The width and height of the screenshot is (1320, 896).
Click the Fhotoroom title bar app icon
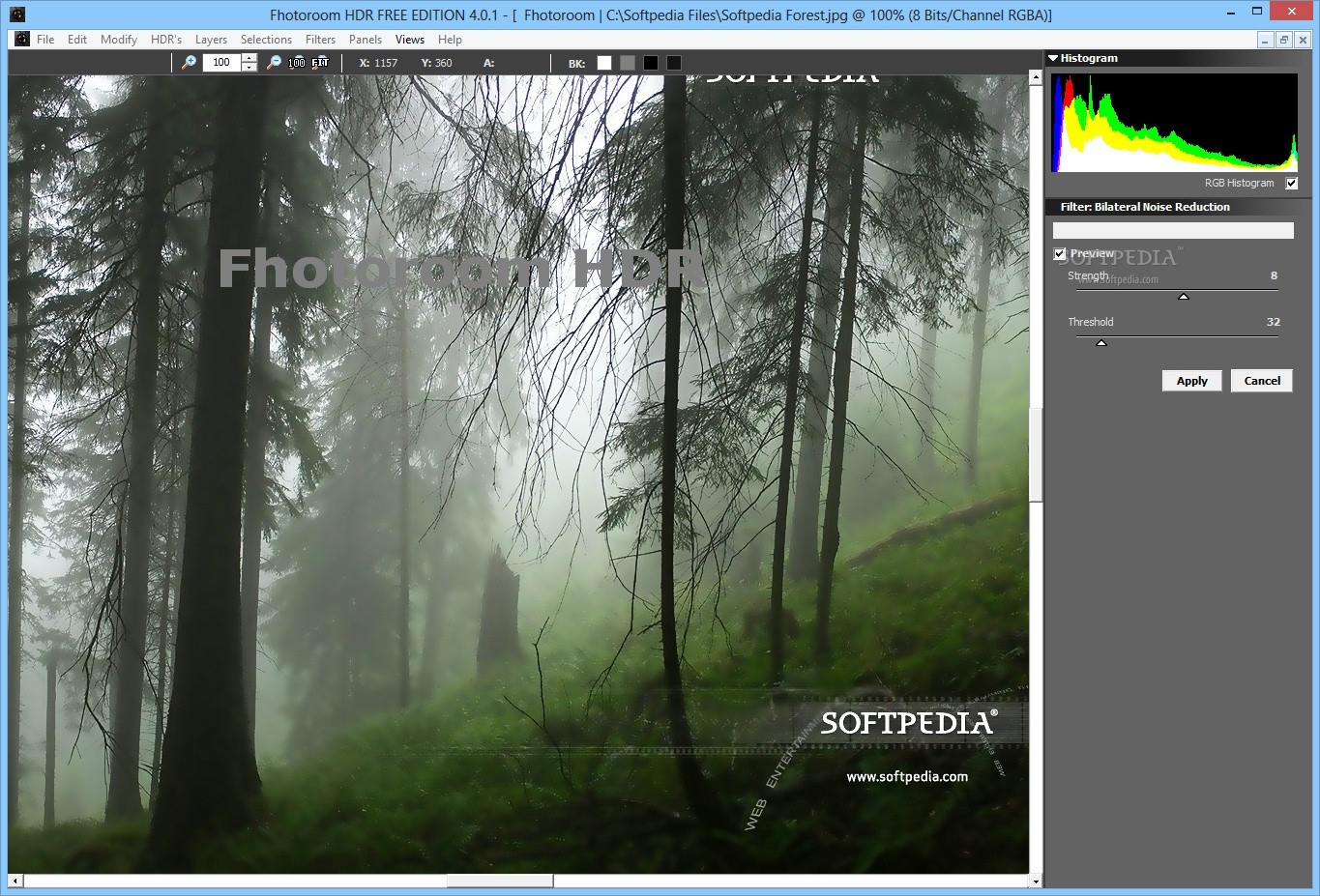17,14
